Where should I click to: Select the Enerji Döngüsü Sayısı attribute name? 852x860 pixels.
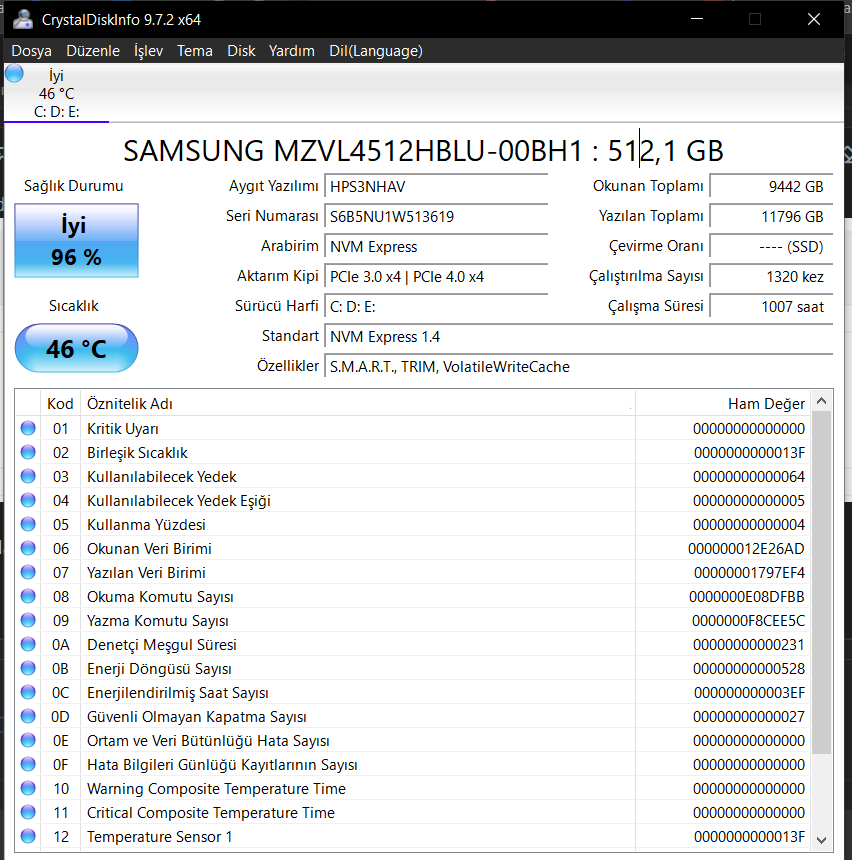pyautogui.click(x=159, y=669)
